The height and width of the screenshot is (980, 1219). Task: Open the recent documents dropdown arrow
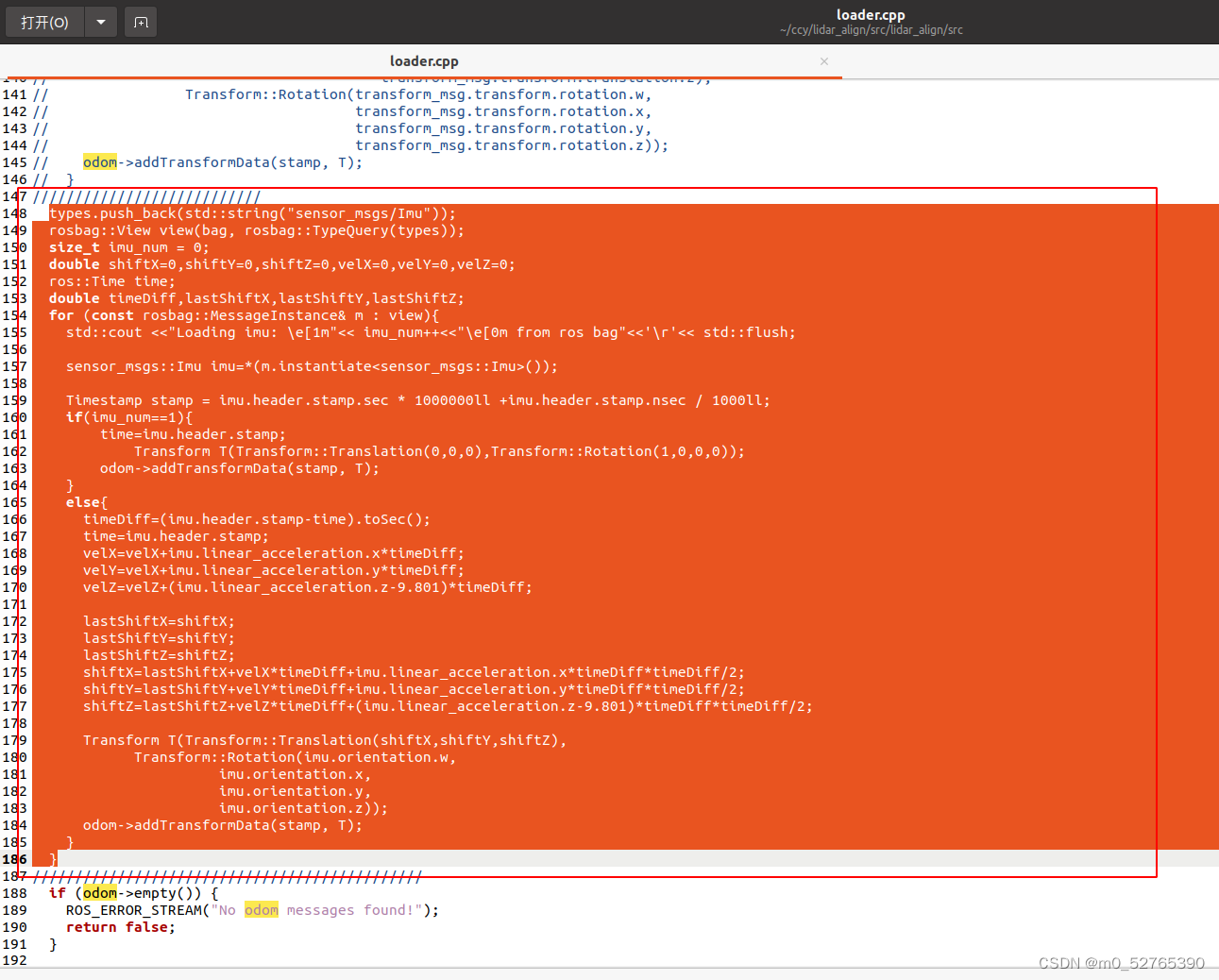coord(100,21)
